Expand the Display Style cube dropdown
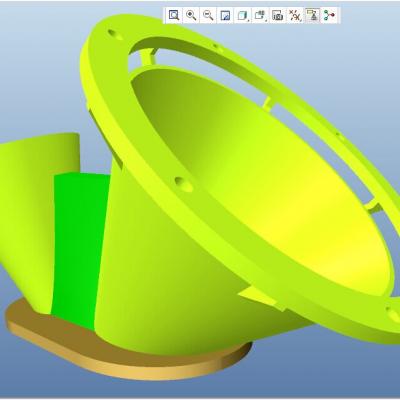400x400 pixels. [x=243, y=15]
